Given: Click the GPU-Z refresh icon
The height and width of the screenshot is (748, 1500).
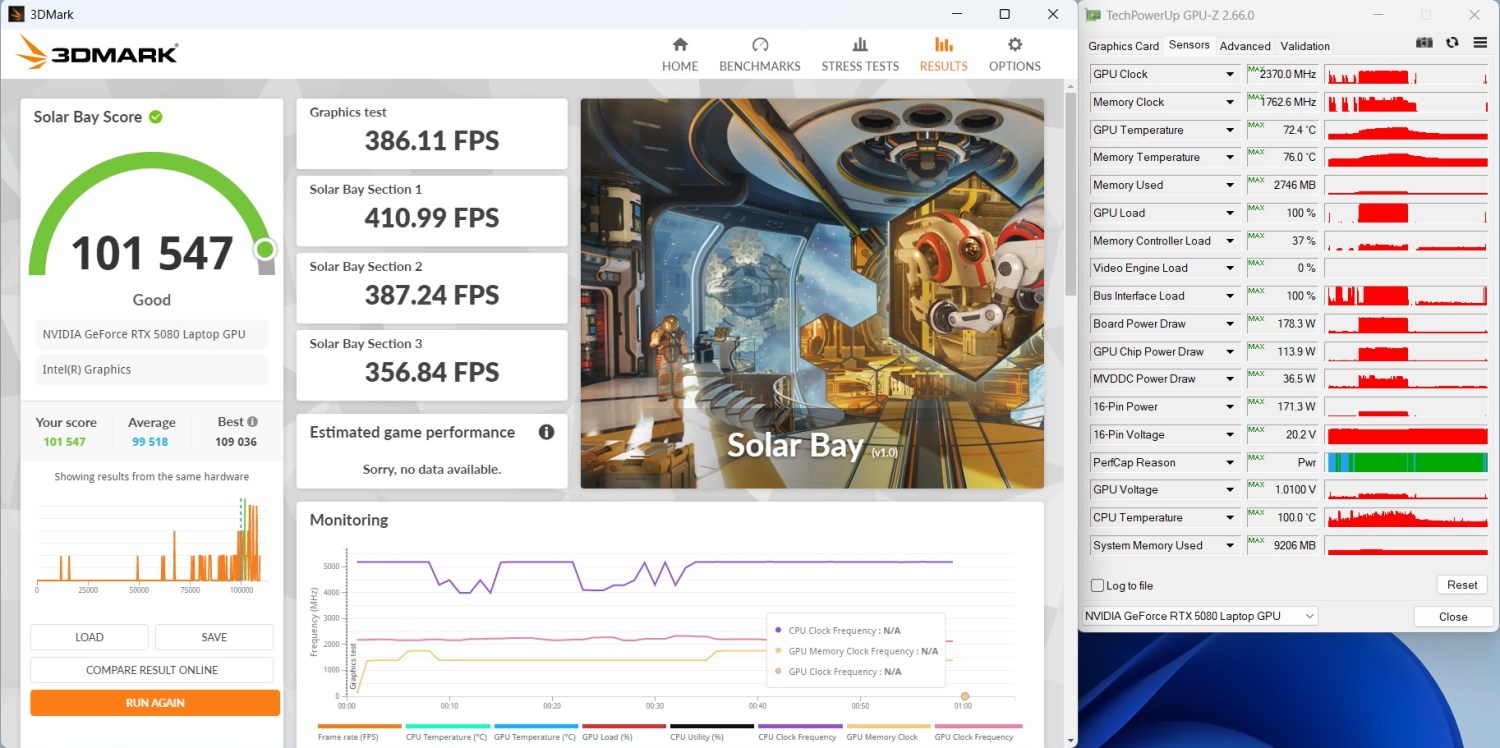Looking at the screenshot, I should click(1452, 43).
